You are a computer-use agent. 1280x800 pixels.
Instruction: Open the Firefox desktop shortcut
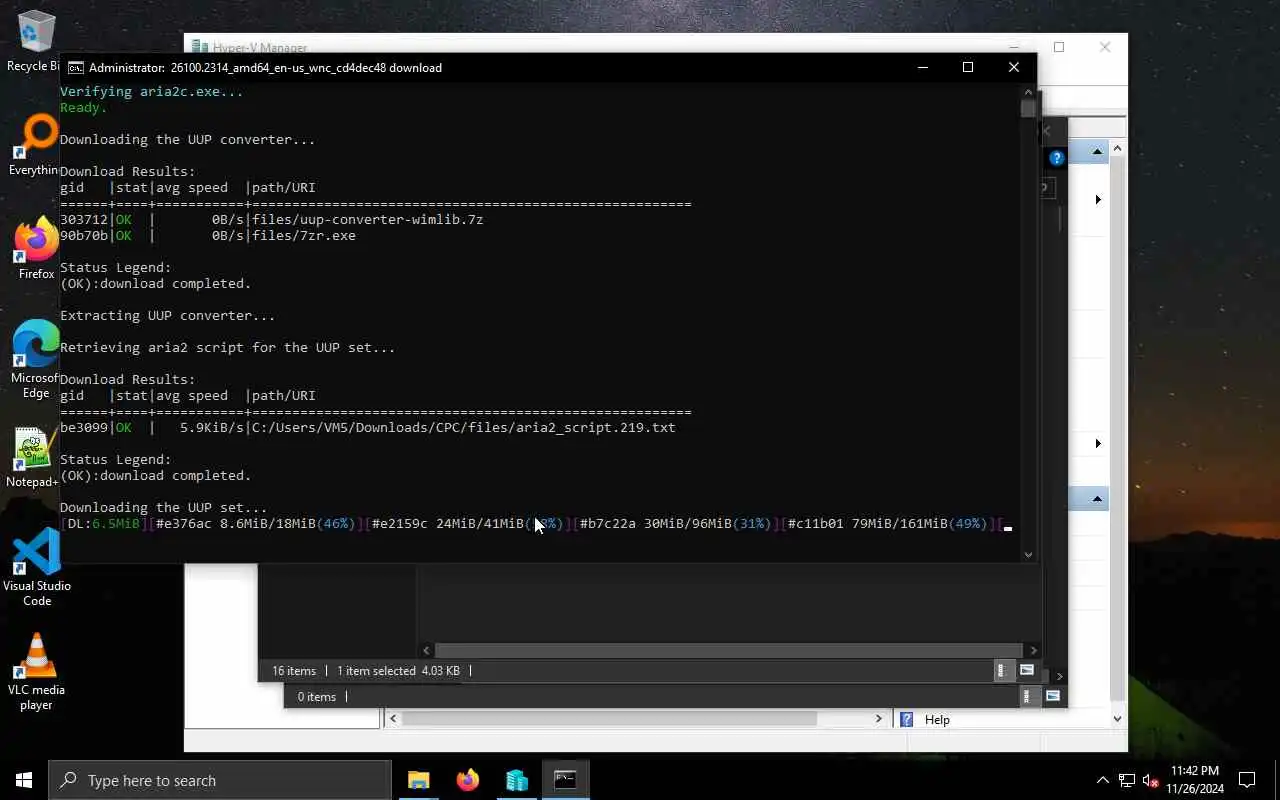click(x=36, y=250)
